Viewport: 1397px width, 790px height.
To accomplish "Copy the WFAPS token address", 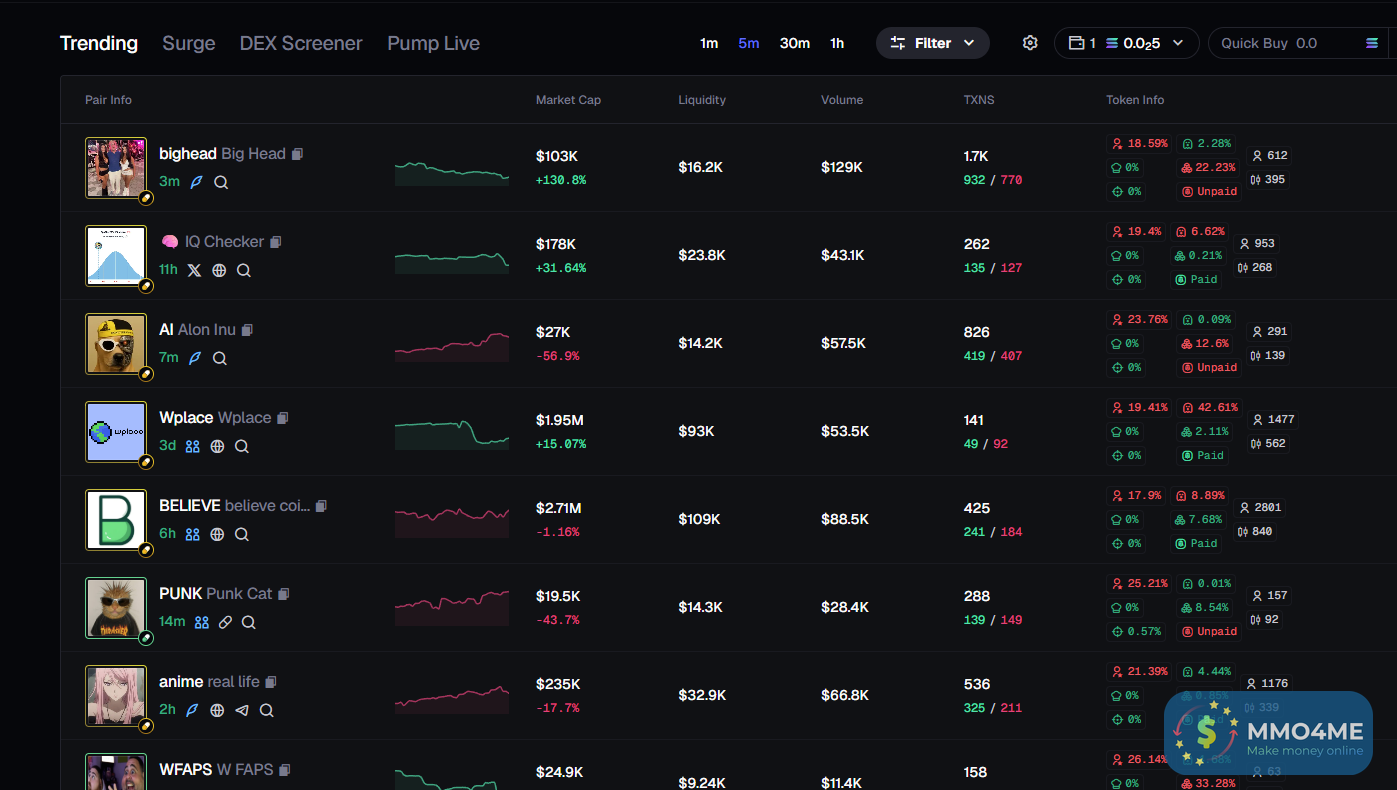I will pyautogui.click(x=285, y=770).
